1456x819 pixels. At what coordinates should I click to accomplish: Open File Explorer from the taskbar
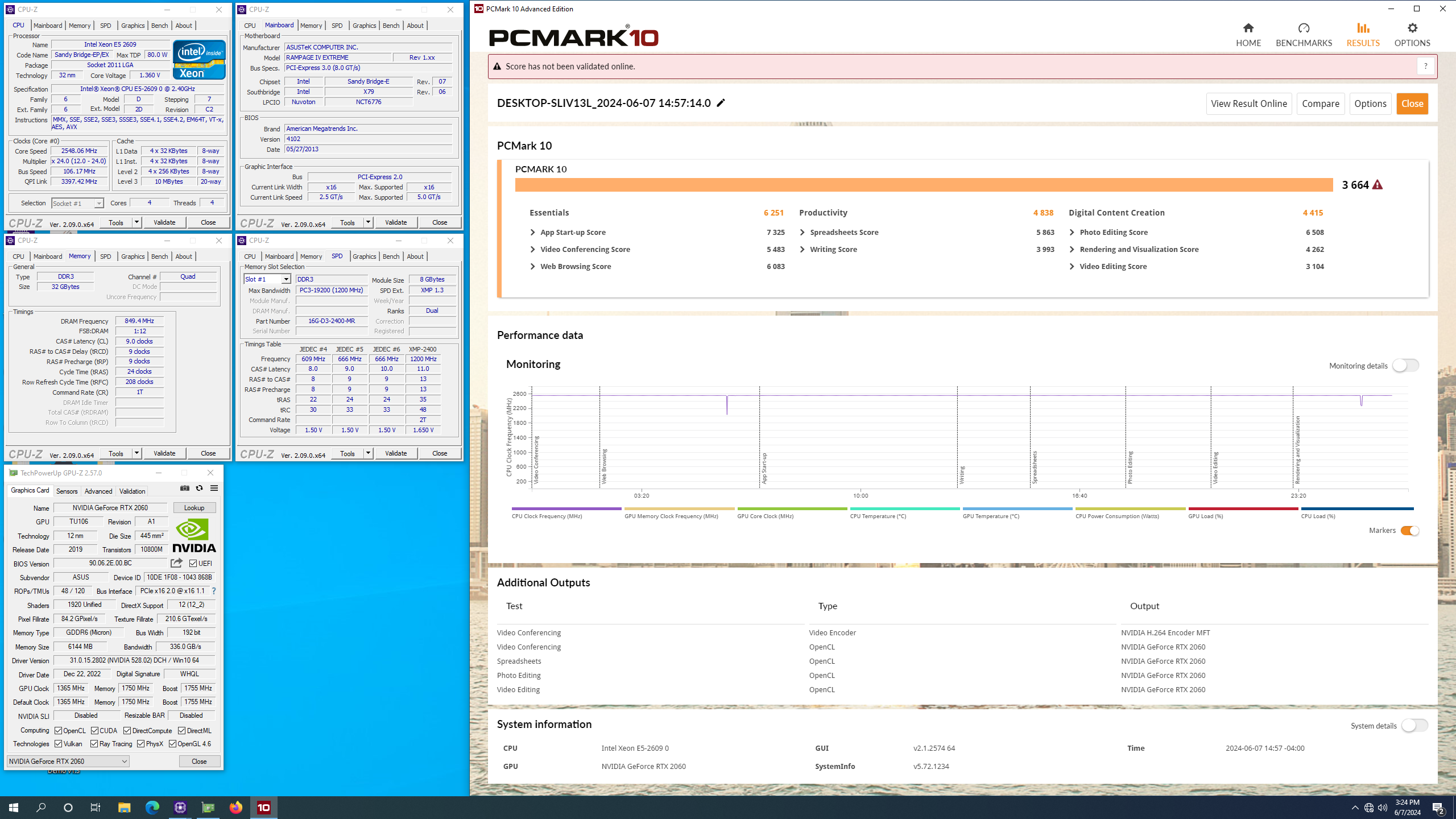pos(124,807)
